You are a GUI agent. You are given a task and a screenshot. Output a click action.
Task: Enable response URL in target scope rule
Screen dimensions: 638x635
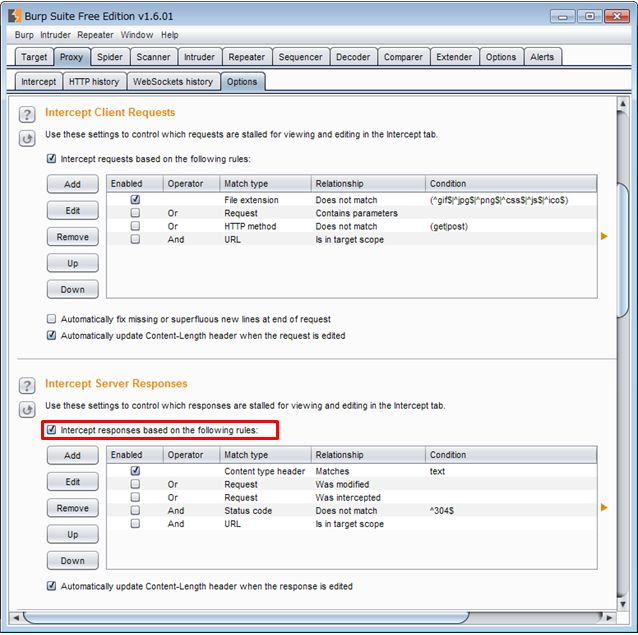point(135,523)
